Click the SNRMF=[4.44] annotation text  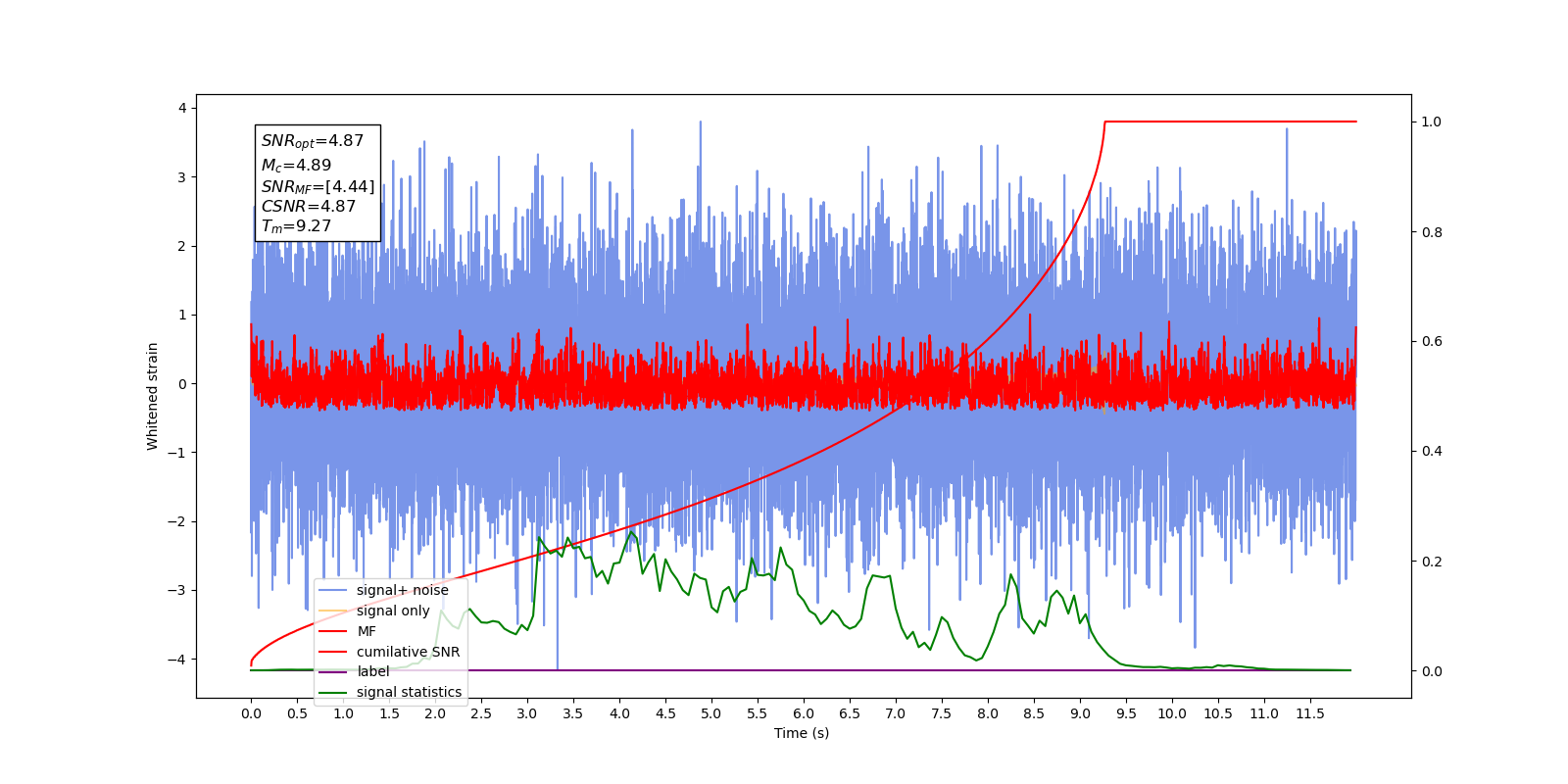(318, 186)
